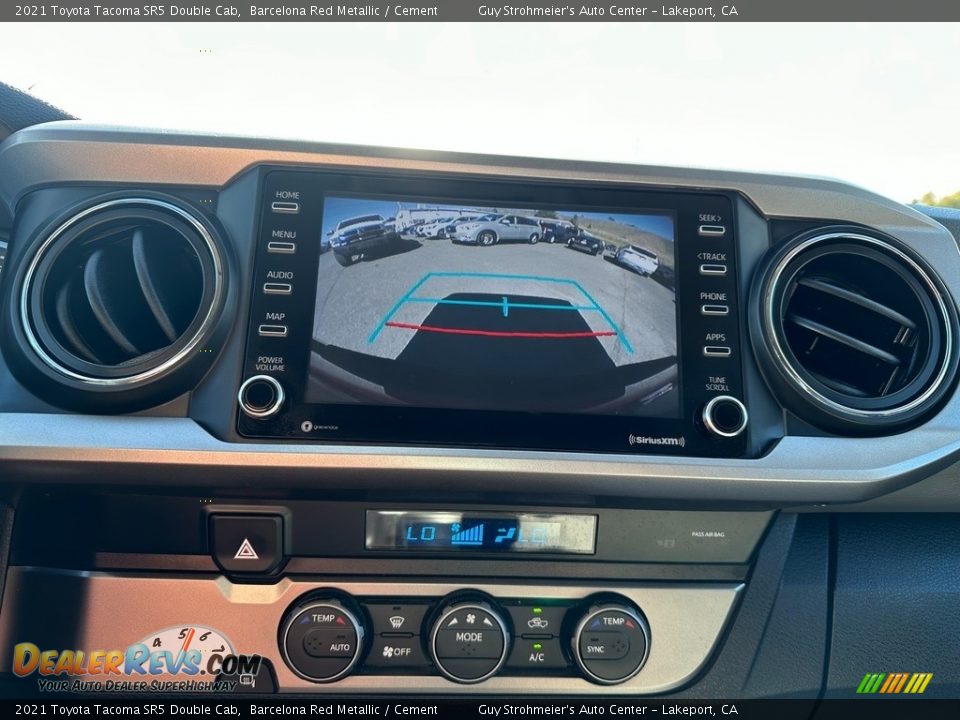Push the AUTO button on the left TEMP dial
Screen dimensions: 960x720
[338, 647]
